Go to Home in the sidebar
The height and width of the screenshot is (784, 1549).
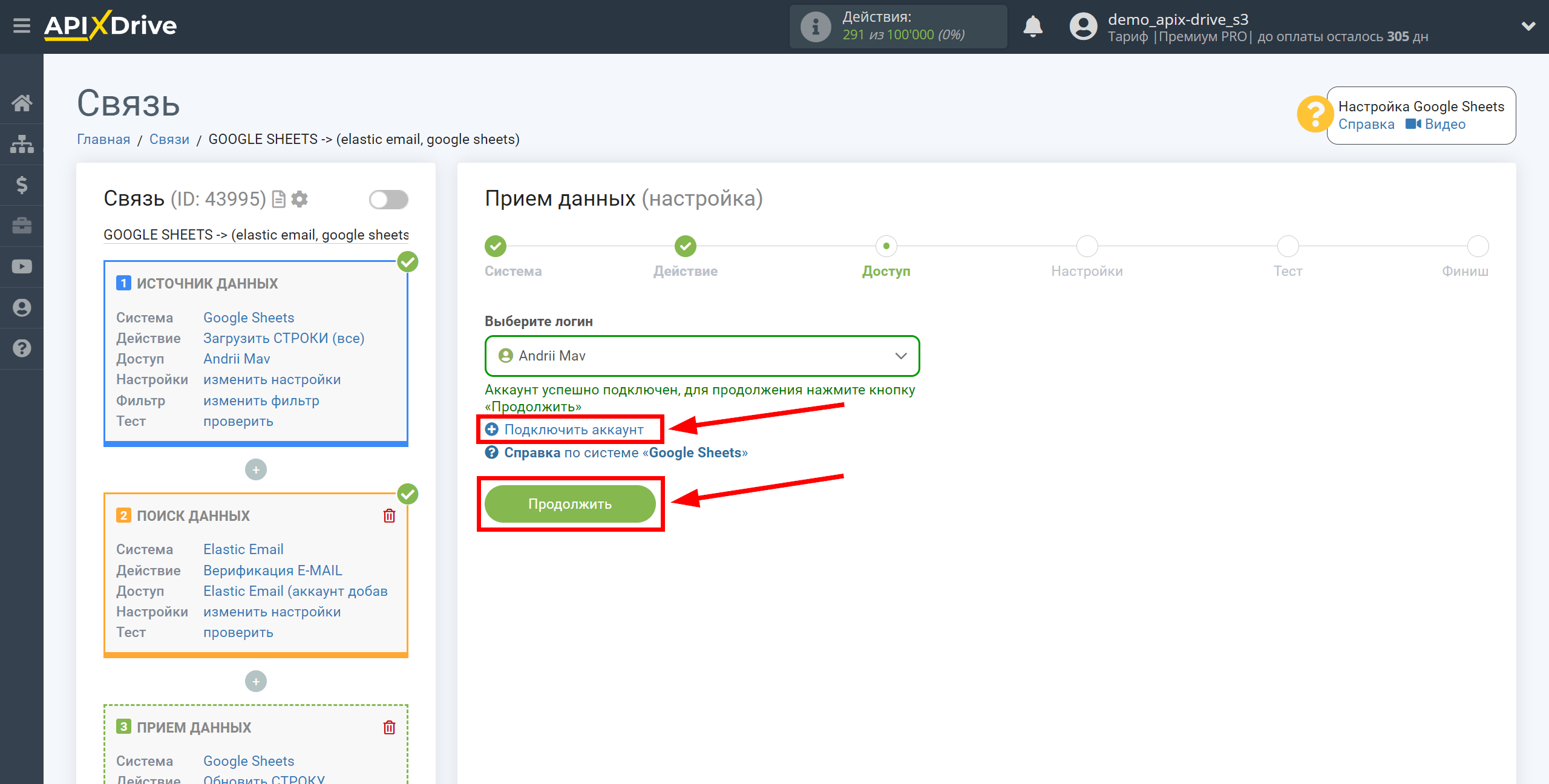(22, 103)
